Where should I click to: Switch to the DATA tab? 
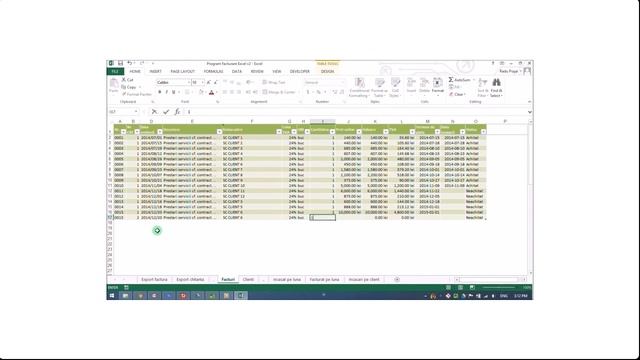point(237,71)
